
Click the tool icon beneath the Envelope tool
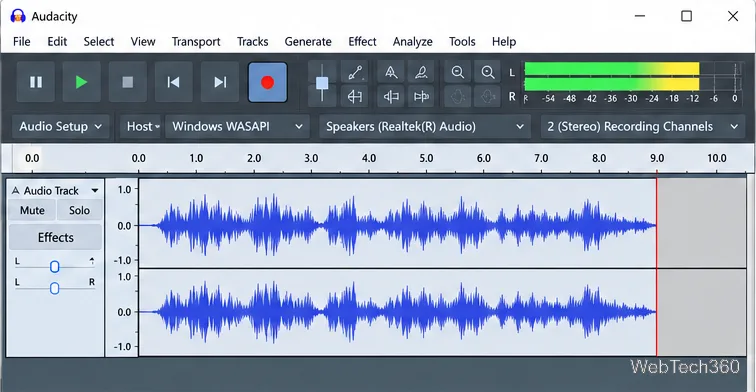coord(355,97)
